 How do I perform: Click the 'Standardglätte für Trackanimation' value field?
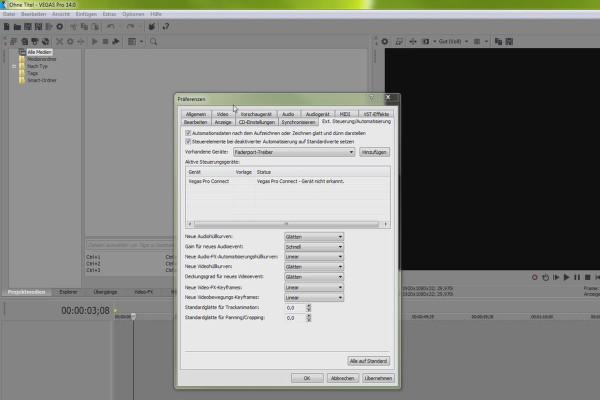click(295, 308)
